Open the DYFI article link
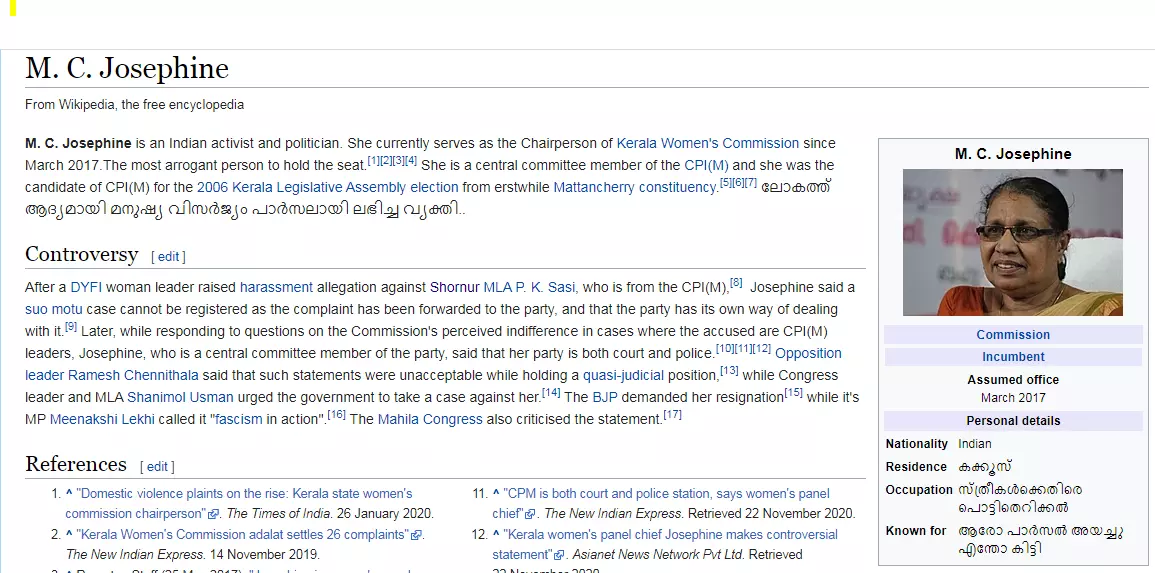 (86, 287)
